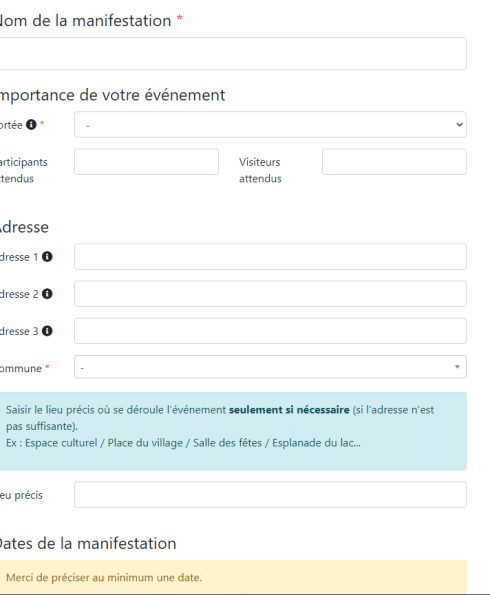Click the 'Merci de préciser' yellow notice
Viewport: 490px width, 595px height.
tap(232, 577)
